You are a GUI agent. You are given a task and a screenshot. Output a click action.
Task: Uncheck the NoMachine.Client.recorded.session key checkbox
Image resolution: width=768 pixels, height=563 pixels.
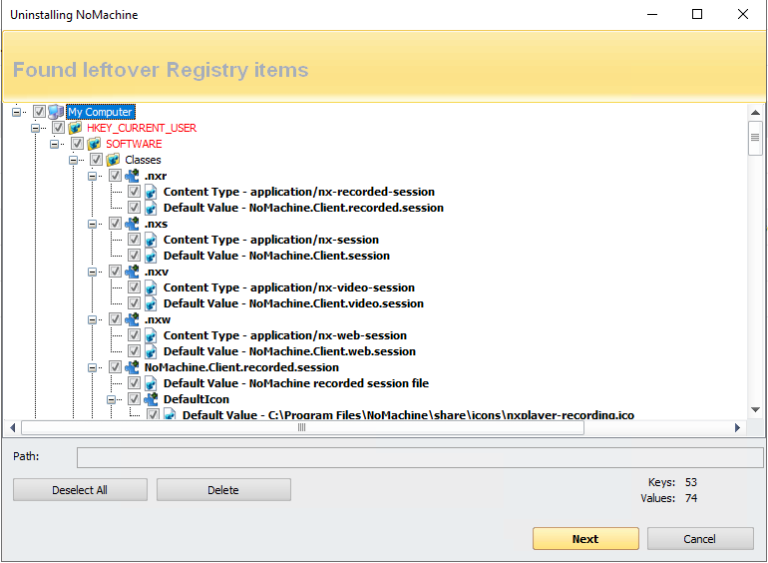pyautogui.click(x=115, y=367)
